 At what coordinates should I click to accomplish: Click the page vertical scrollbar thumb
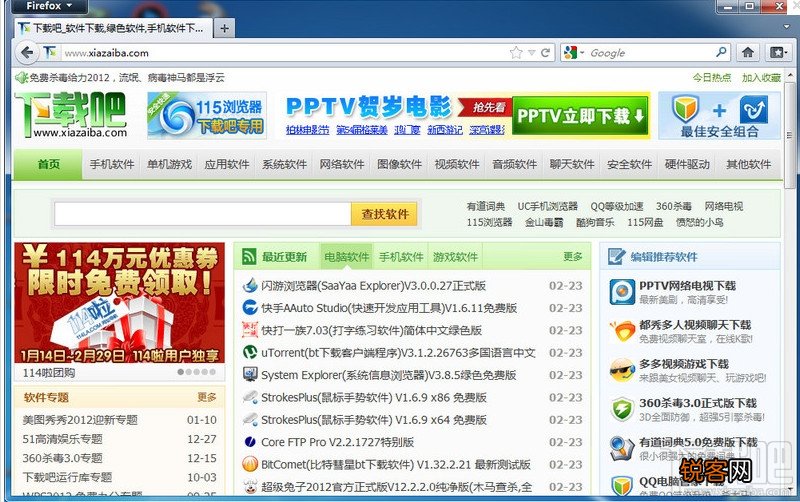pyautogui.click(x=790, y=135)
